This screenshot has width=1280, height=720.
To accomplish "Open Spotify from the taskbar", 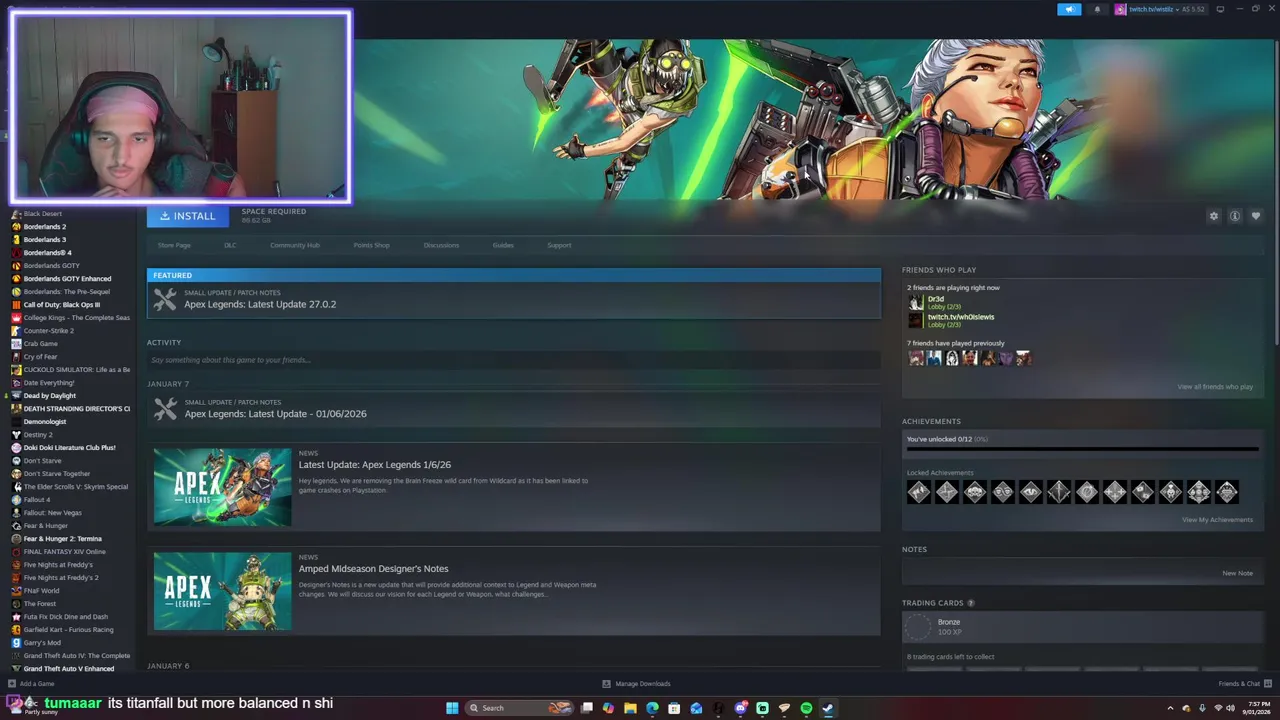I will pos(806,708).
